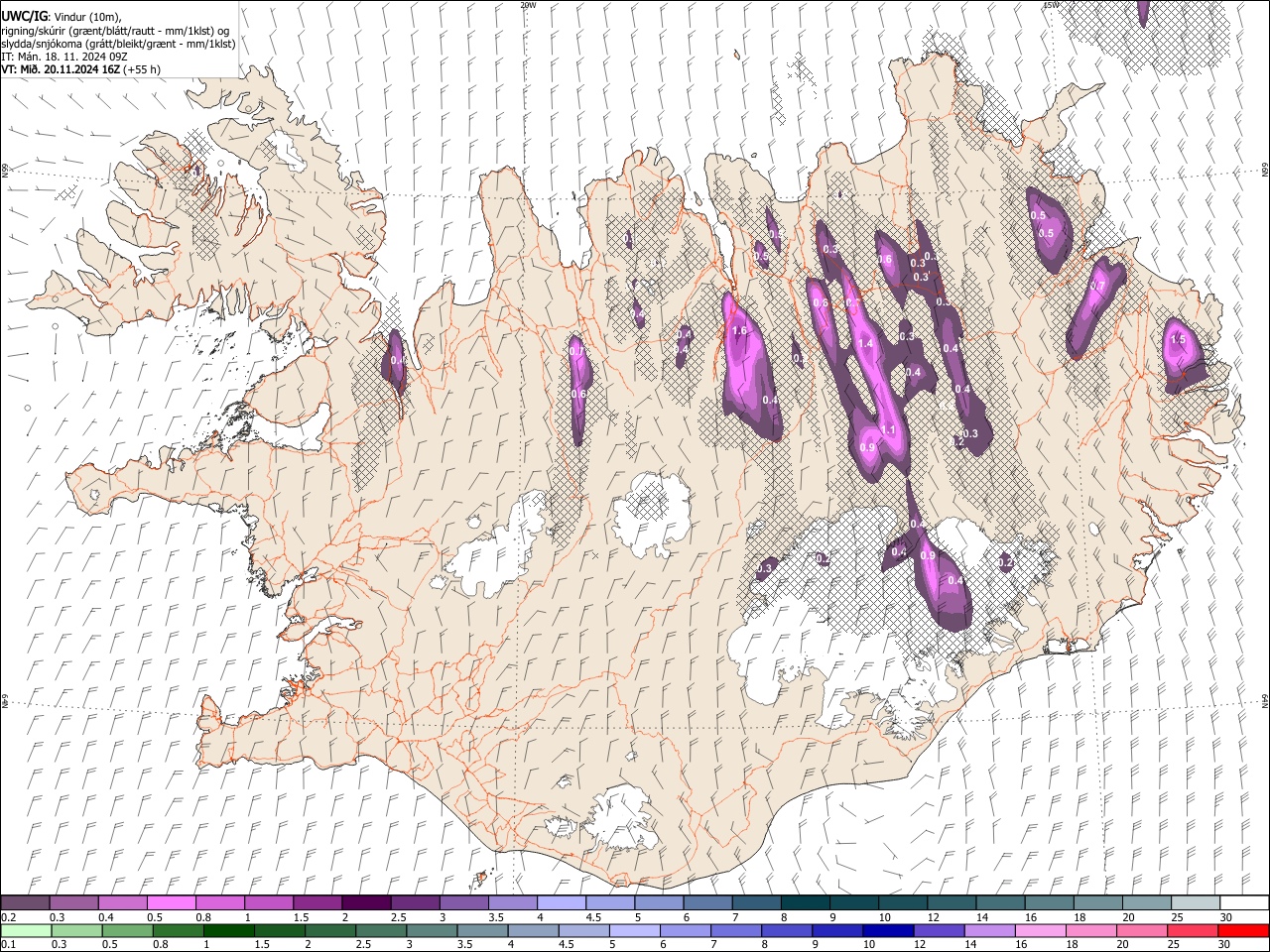1270x952 pixels.
Task: Select the green 0.8 swatch in the rain legend
Action: pos(178,931)
